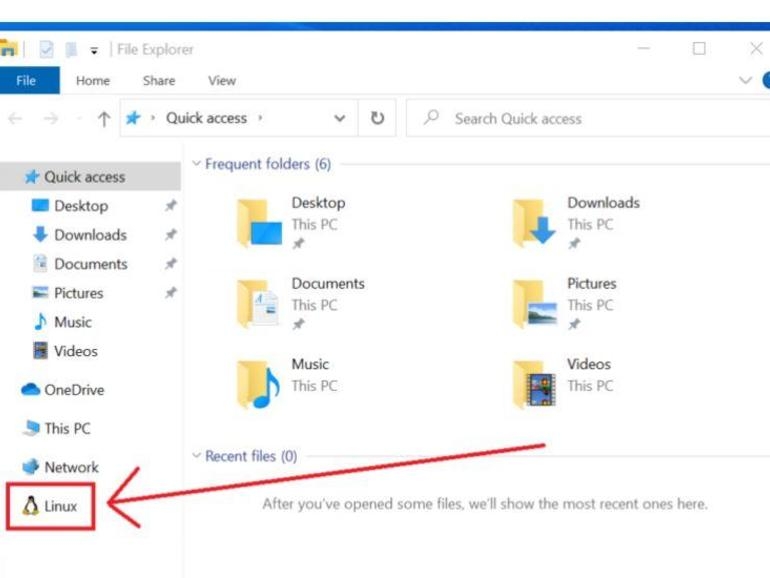Click the search magnifier icon

(x=431, y=117)
